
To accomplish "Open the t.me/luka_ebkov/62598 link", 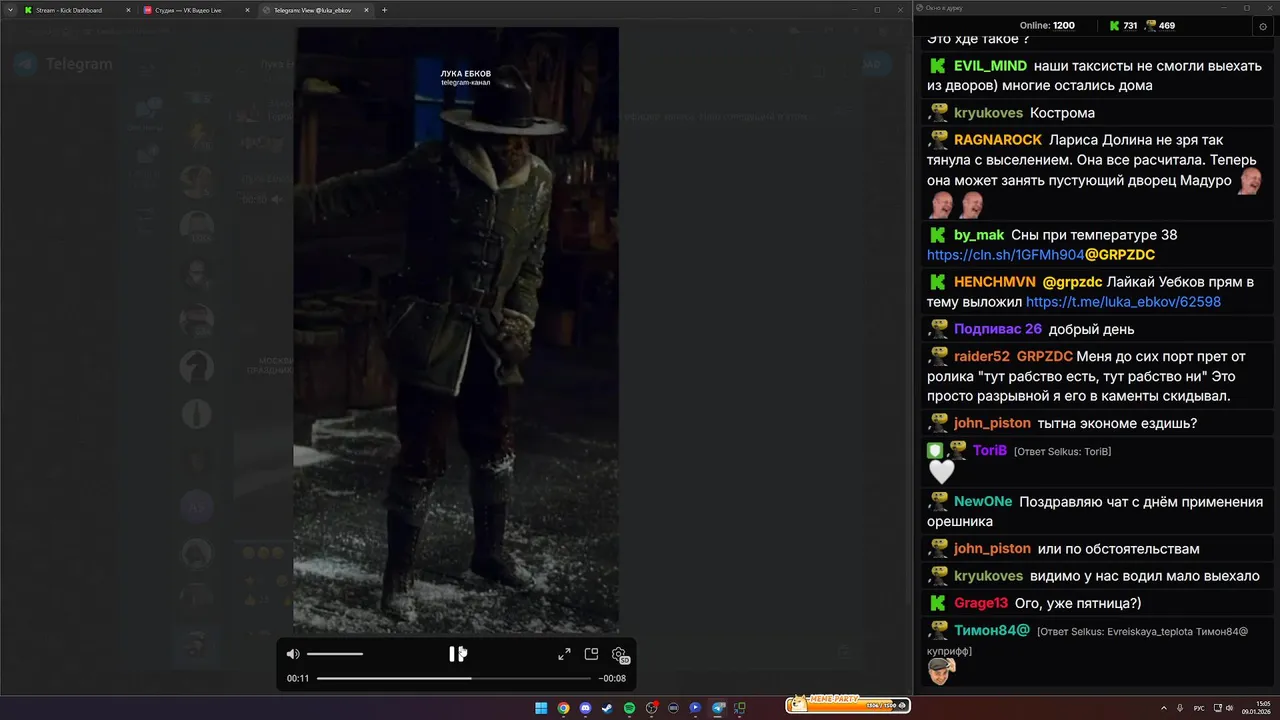I will 1123,302.
